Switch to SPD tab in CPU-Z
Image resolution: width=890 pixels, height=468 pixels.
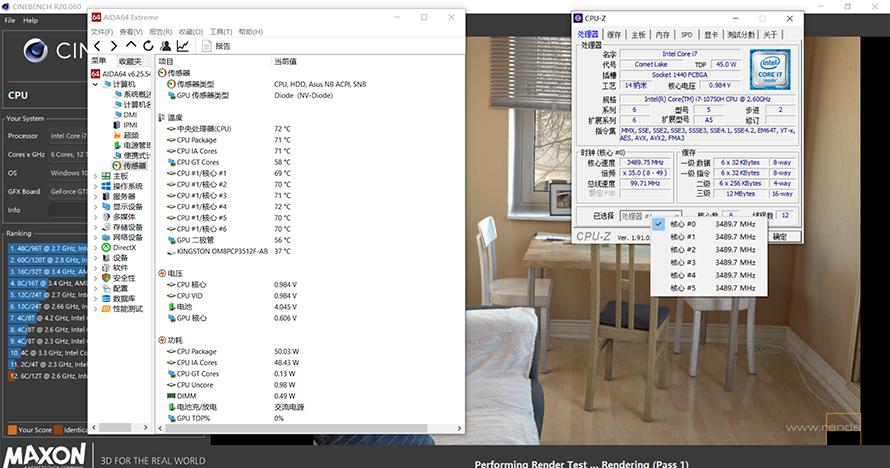(687, 35)
